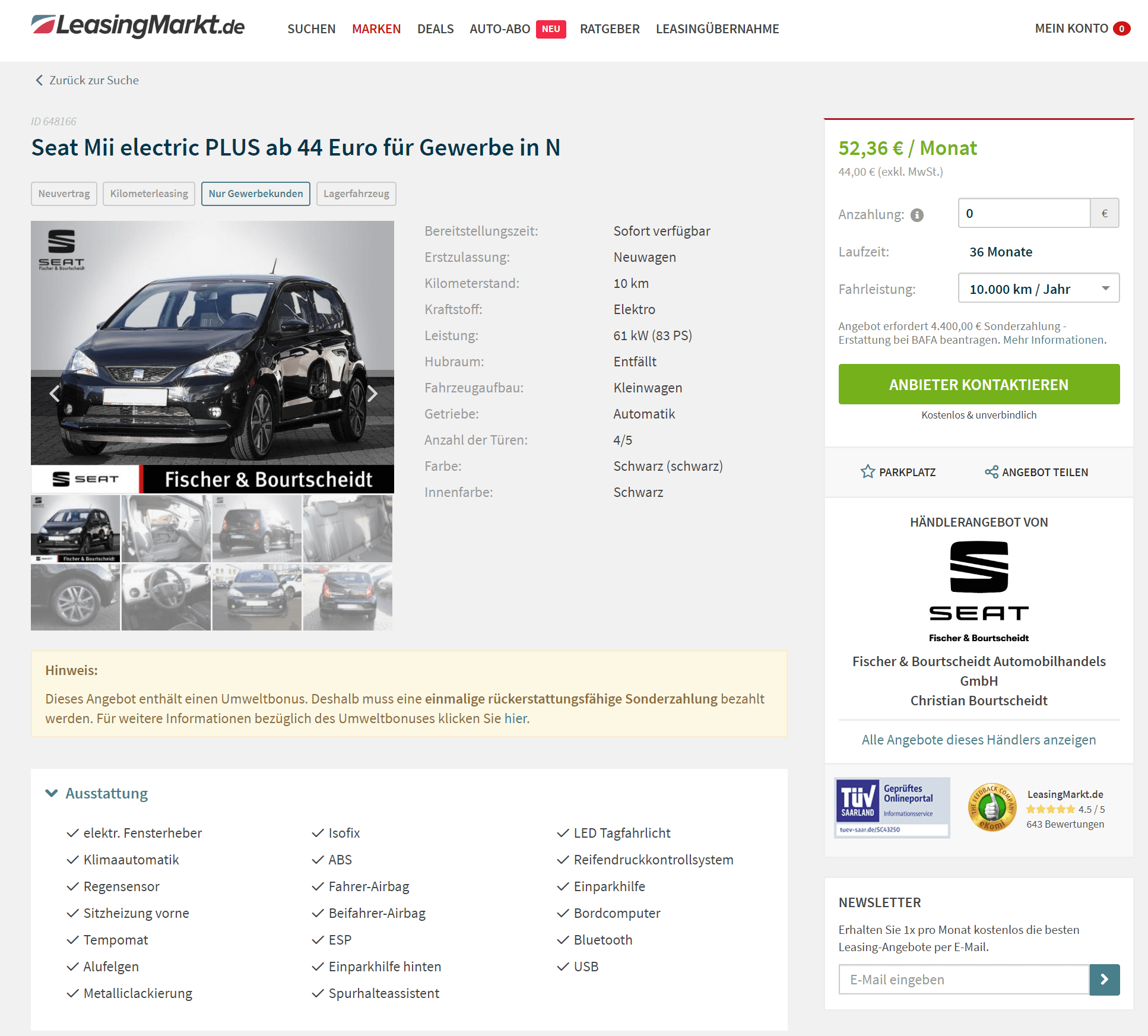This screenshot has height=1036, width=1148.
Task: Select the front seats interior thumbnail
Action: [x=166, y=528]
